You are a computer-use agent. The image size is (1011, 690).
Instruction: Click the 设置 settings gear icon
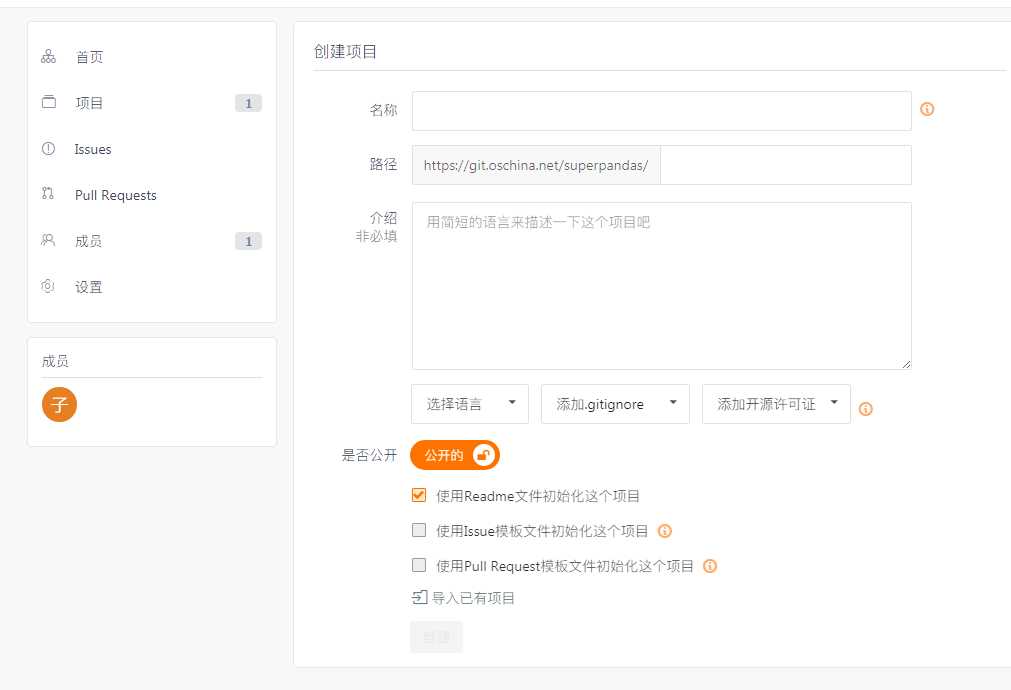click(x=48, y=286)
